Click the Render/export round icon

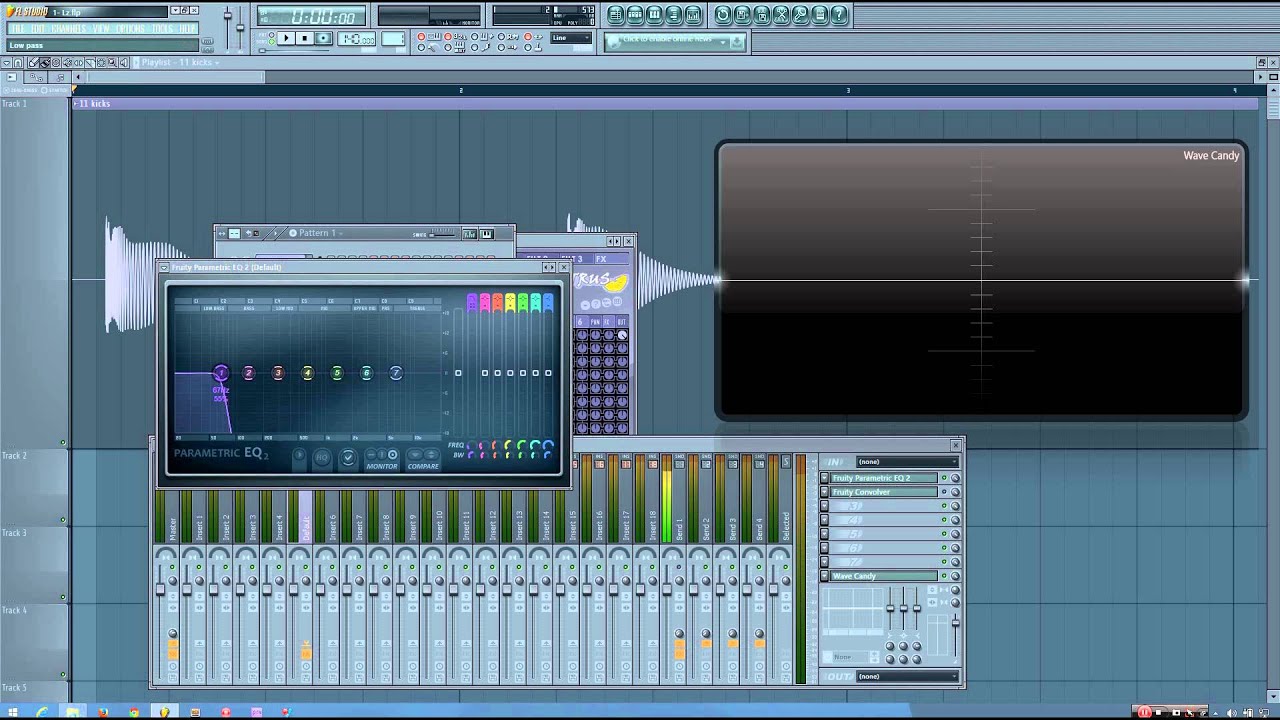pos(762,14)
